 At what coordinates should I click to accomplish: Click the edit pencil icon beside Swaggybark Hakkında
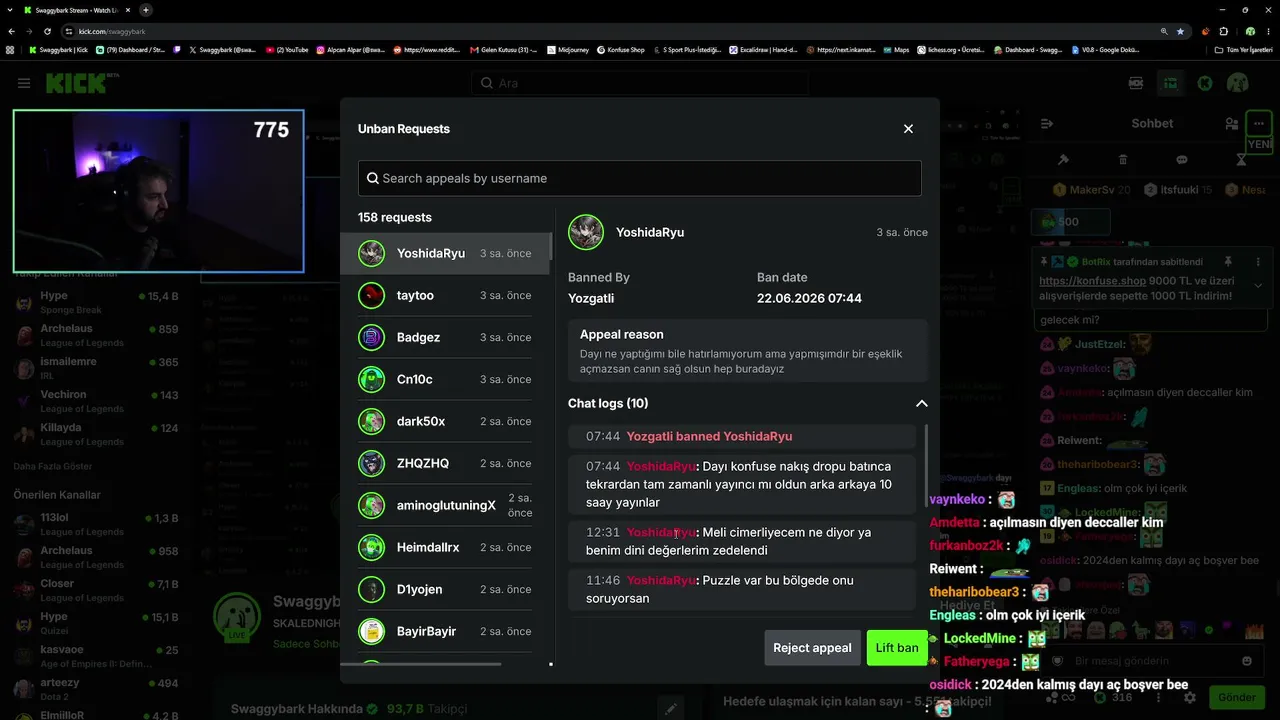[x=671, y=709]
